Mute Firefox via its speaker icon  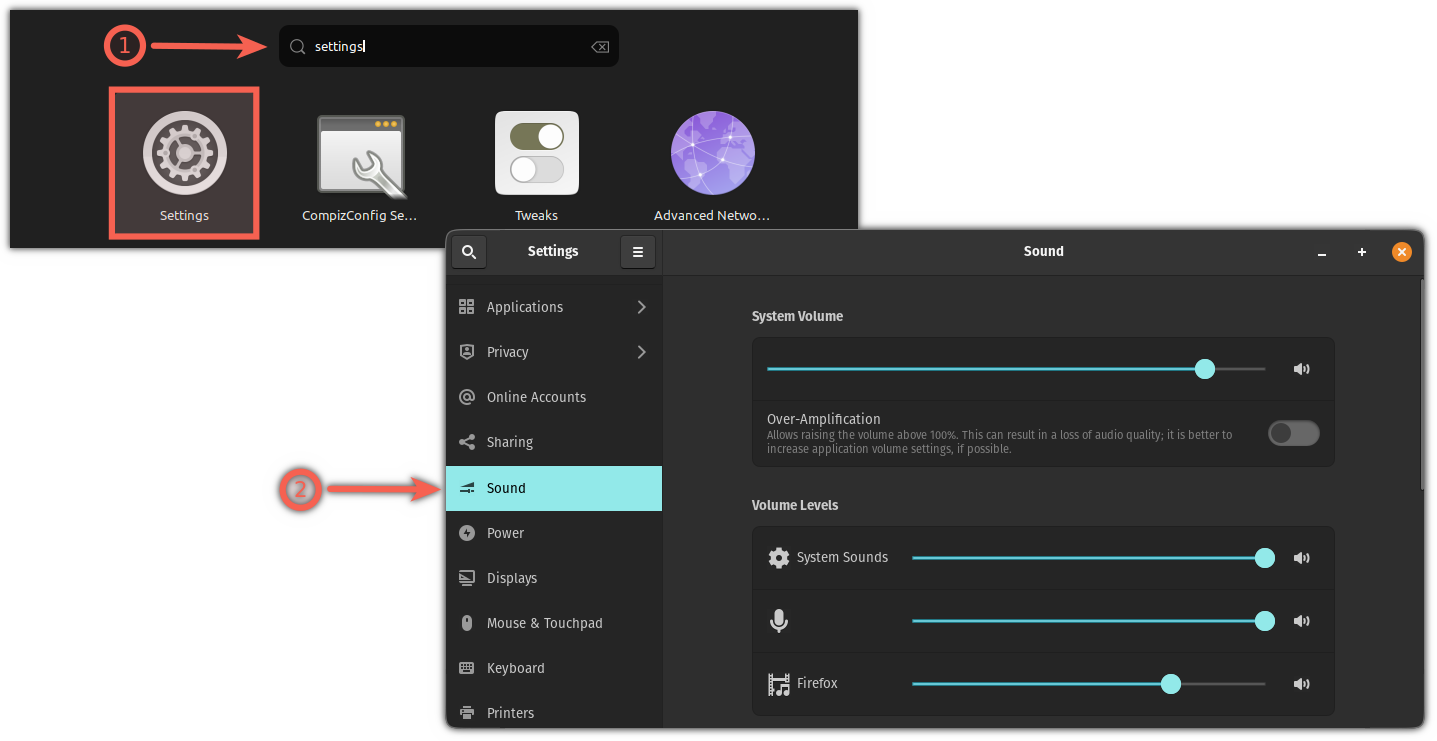(x=1301, y=683)
